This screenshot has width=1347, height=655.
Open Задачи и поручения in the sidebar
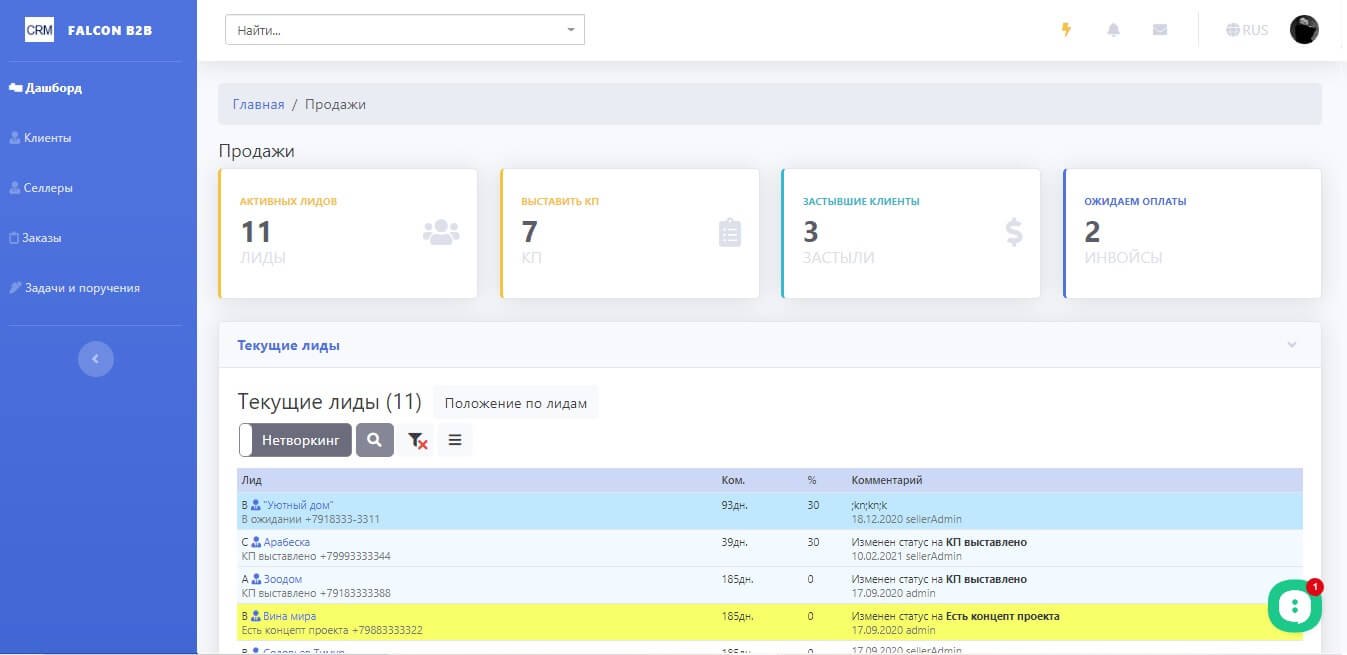coord(81,288)
